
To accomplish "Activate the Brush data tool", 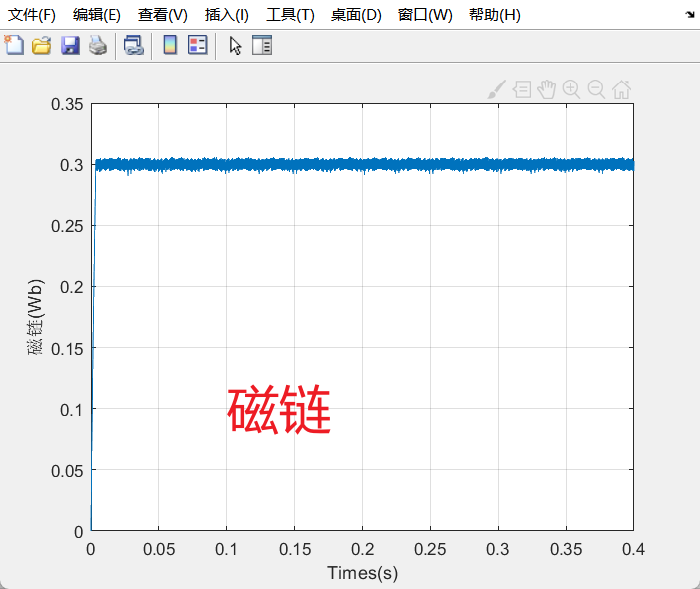I will click(x=496, y=90).
